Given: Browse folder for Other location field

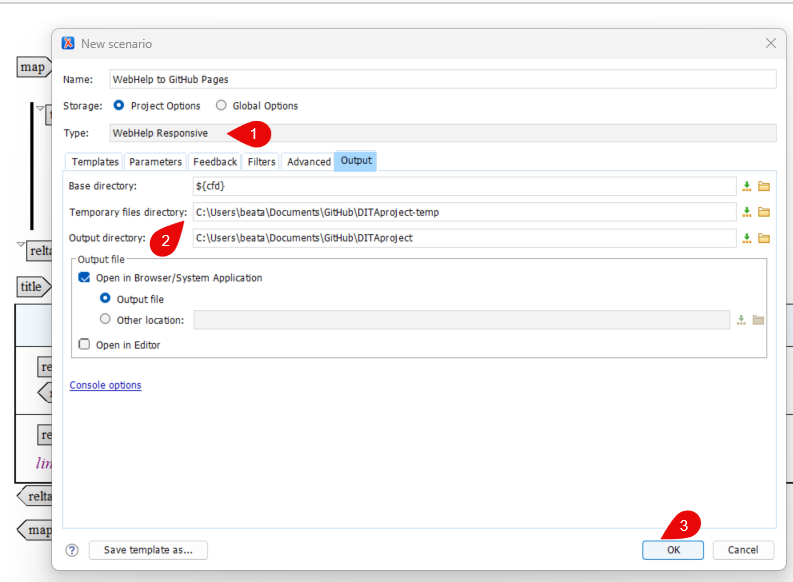Looking at the screenshot, I should [758, 320].
